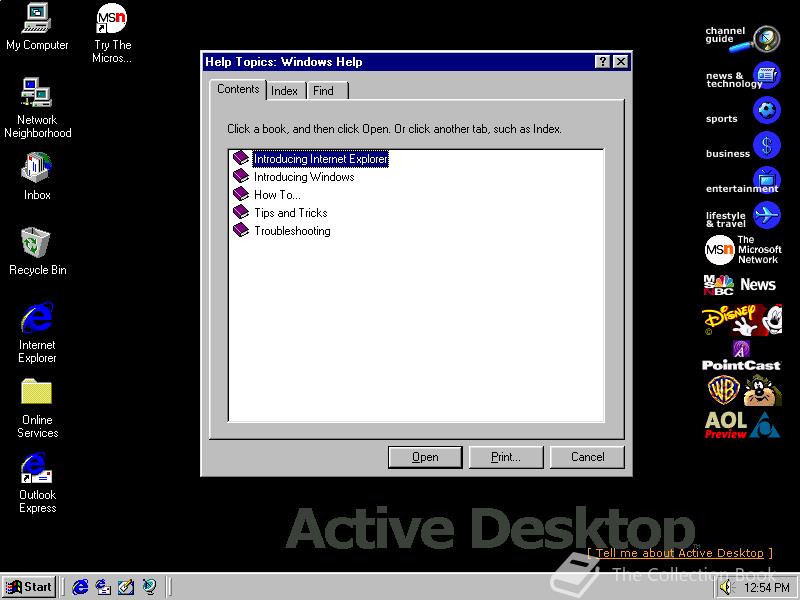The image size is (800, 600).
Task: Click View Channels in Quick Launch
Action: point(149,587)
